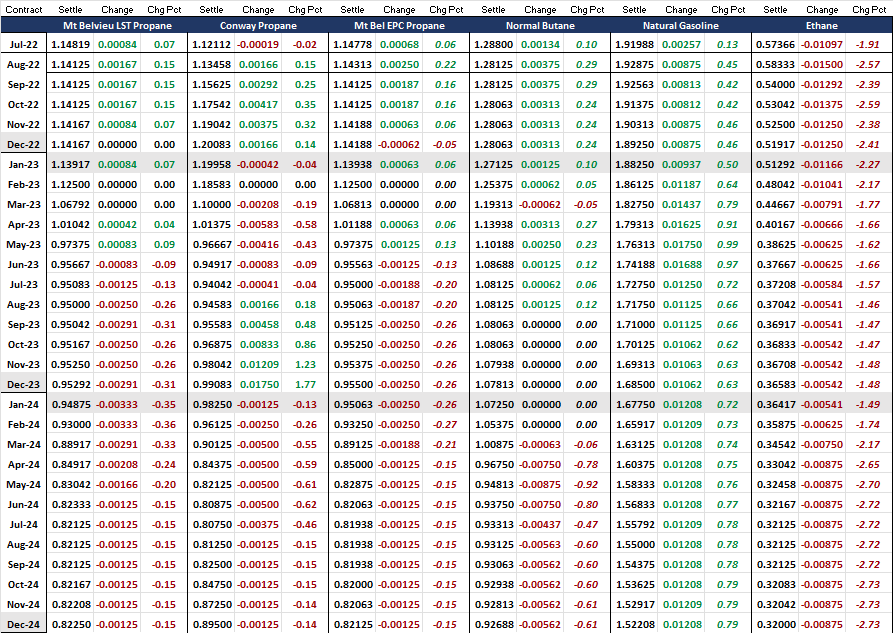This screenshot has width=893, height=633.
Task: Click Apr-24 Normal Butane Chg Pct -0.78
Action: [x=585, y=465]
